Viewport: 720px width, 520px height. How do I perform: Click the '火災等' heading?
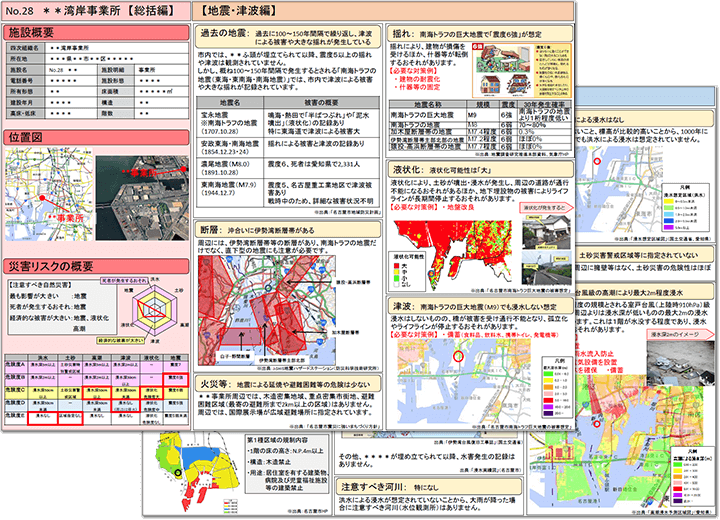[x=288, y=384]
